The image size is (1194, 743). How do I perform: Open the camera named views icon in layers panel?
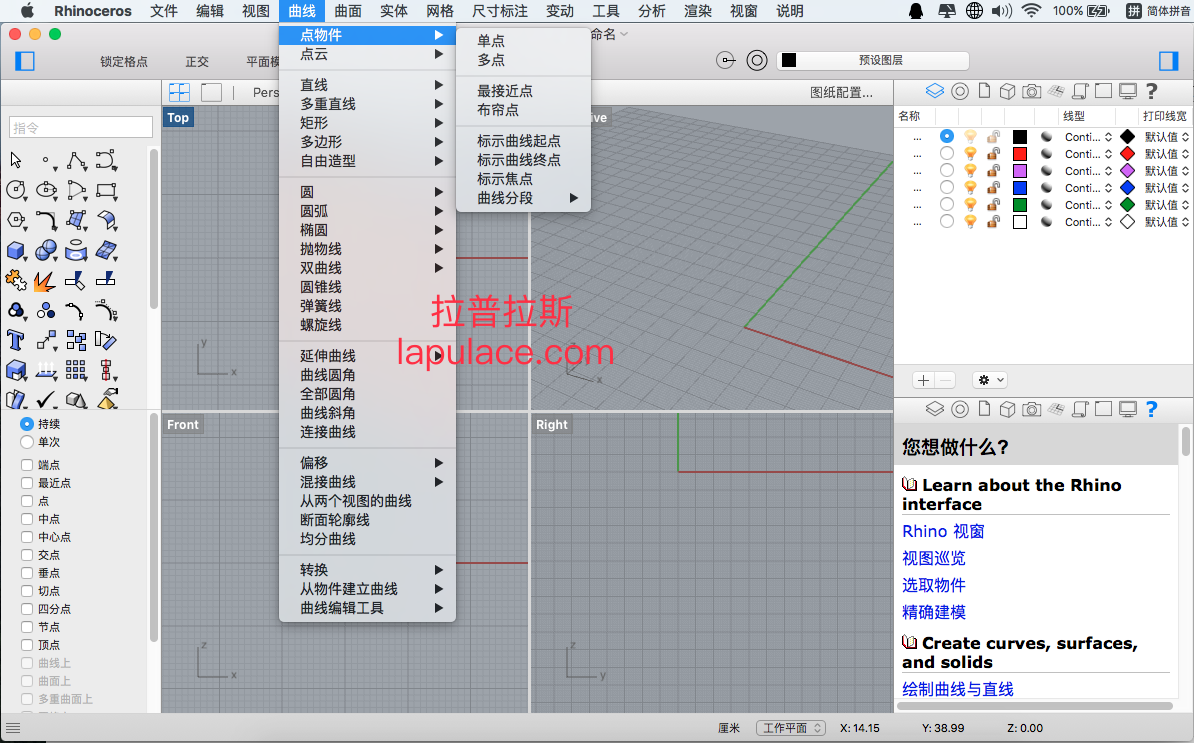coord(1031,91)
